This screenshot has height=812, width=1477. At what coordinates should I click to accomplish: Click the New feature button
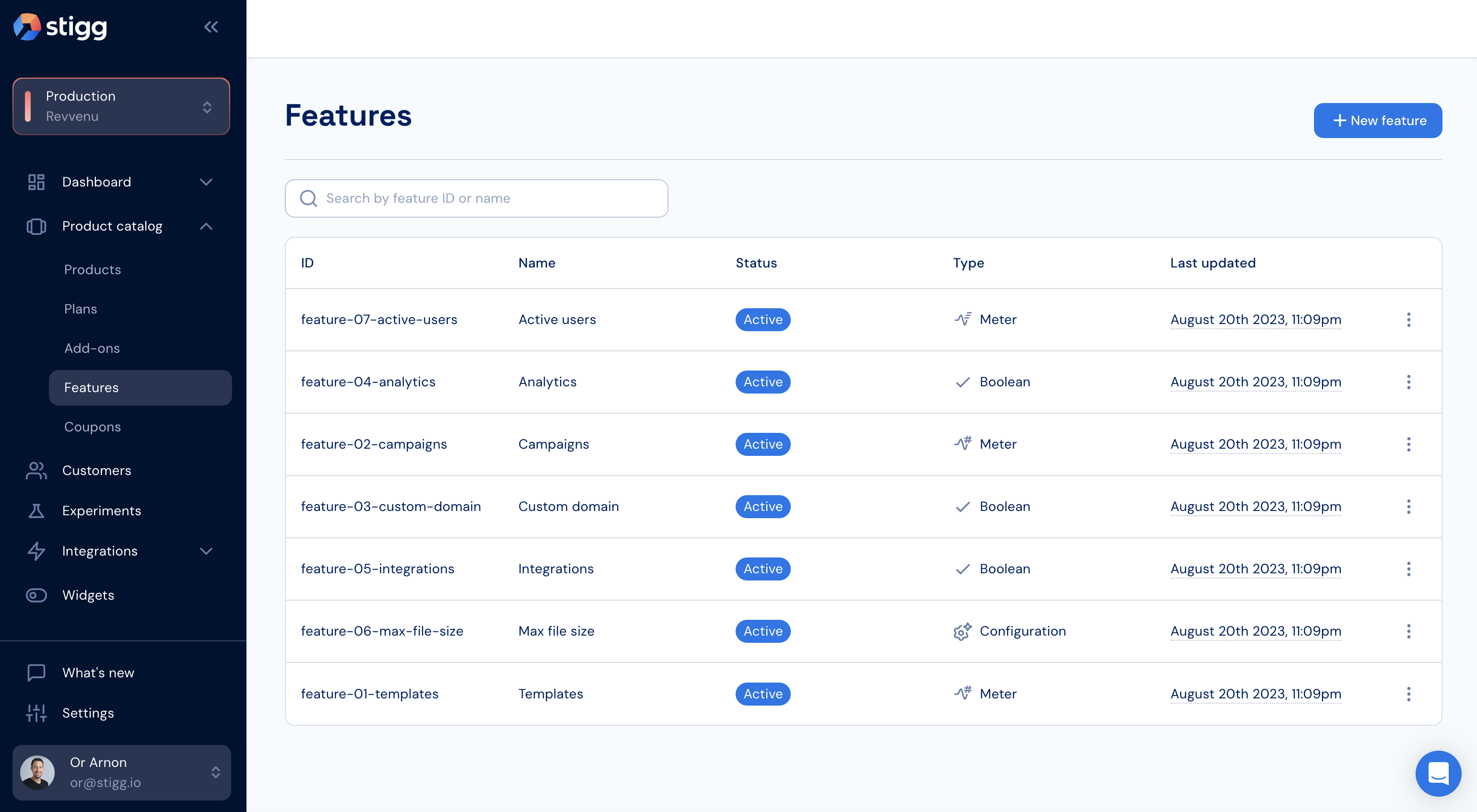point(1377,120)
